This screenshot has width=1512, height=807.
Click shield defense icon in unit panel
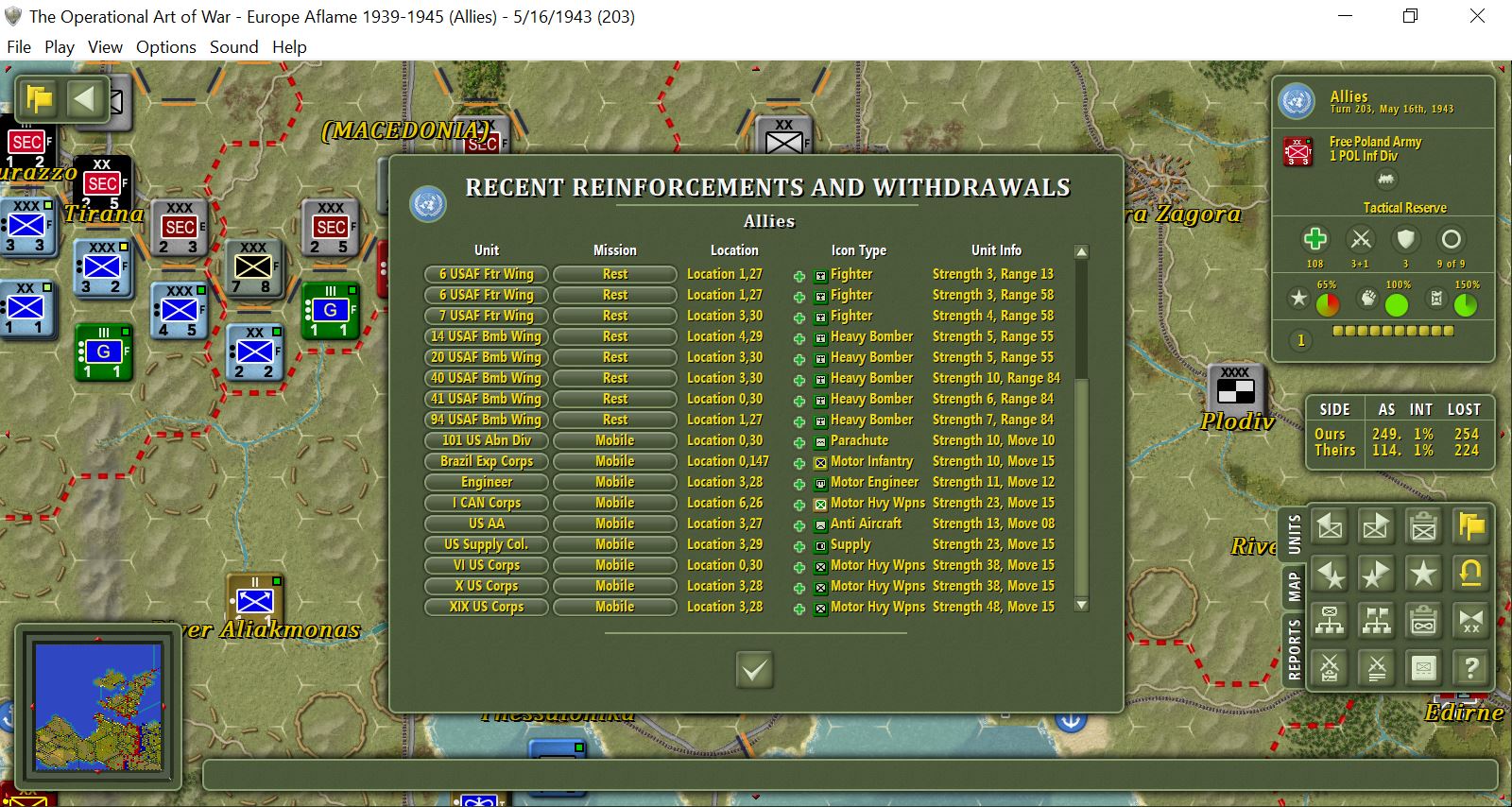click(x=1405, y=239)
